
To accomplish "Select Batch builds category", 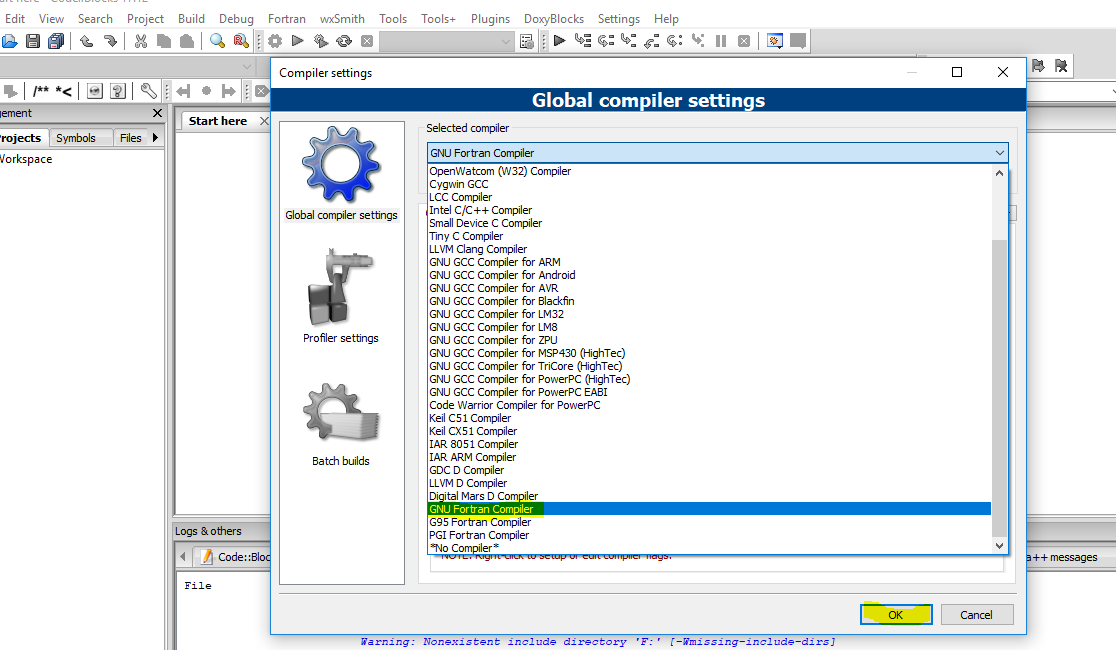I will pos(341,425).
